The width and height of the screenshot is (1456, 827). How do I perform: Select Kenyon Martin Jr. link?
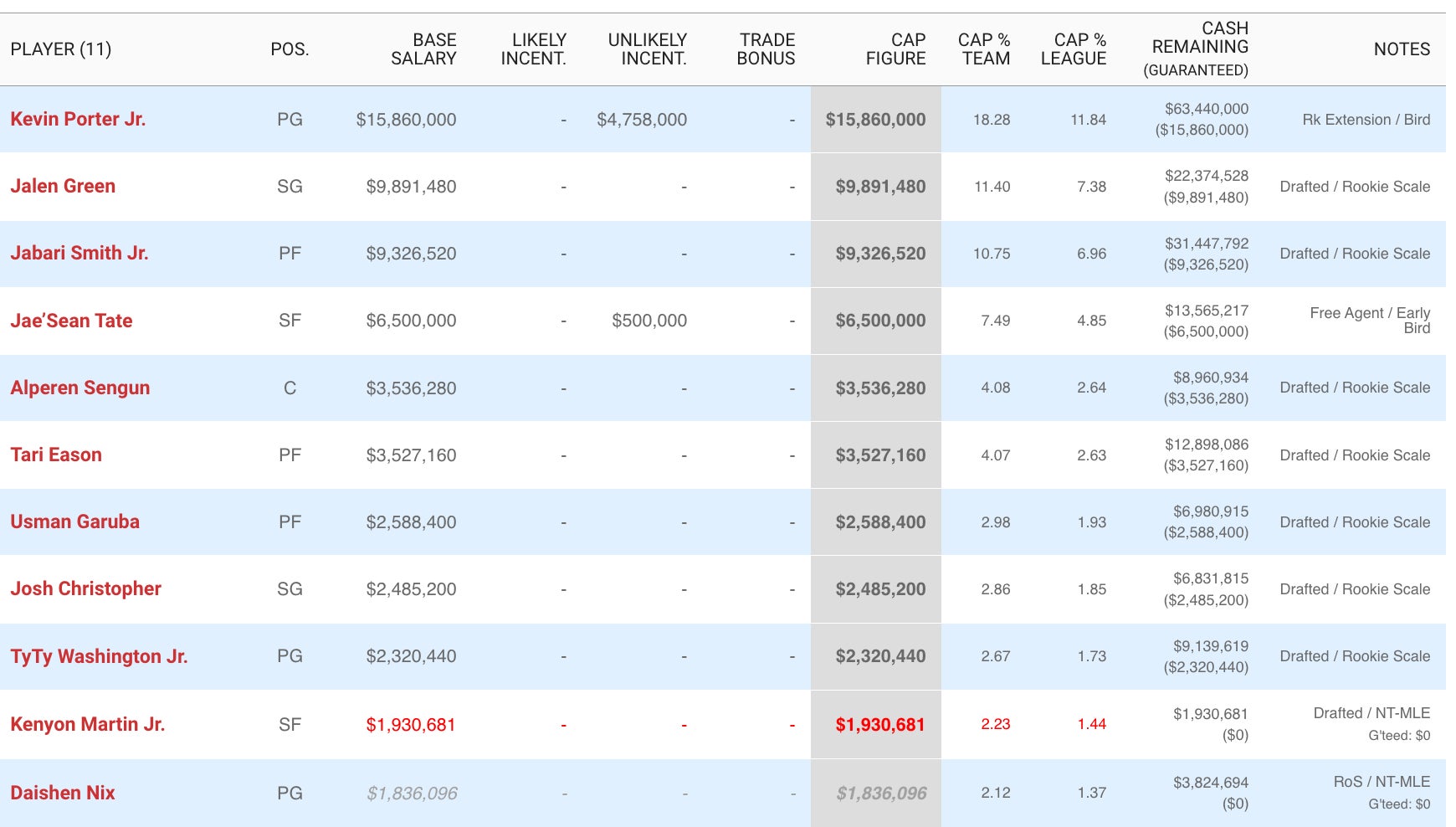point(87,724)
